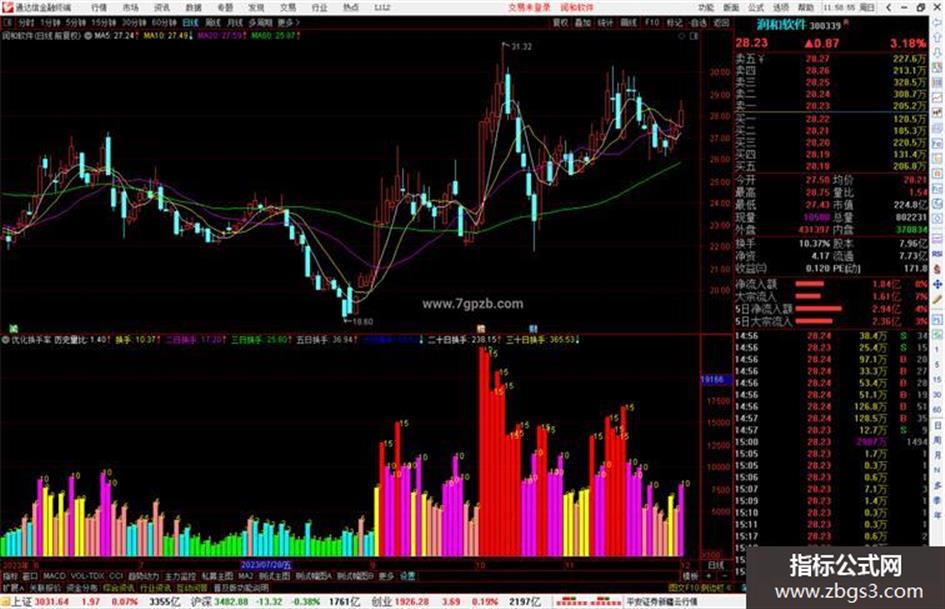Select the 窗口 tab below chart
Screen dimensions: 945x609
pos(30,576)
